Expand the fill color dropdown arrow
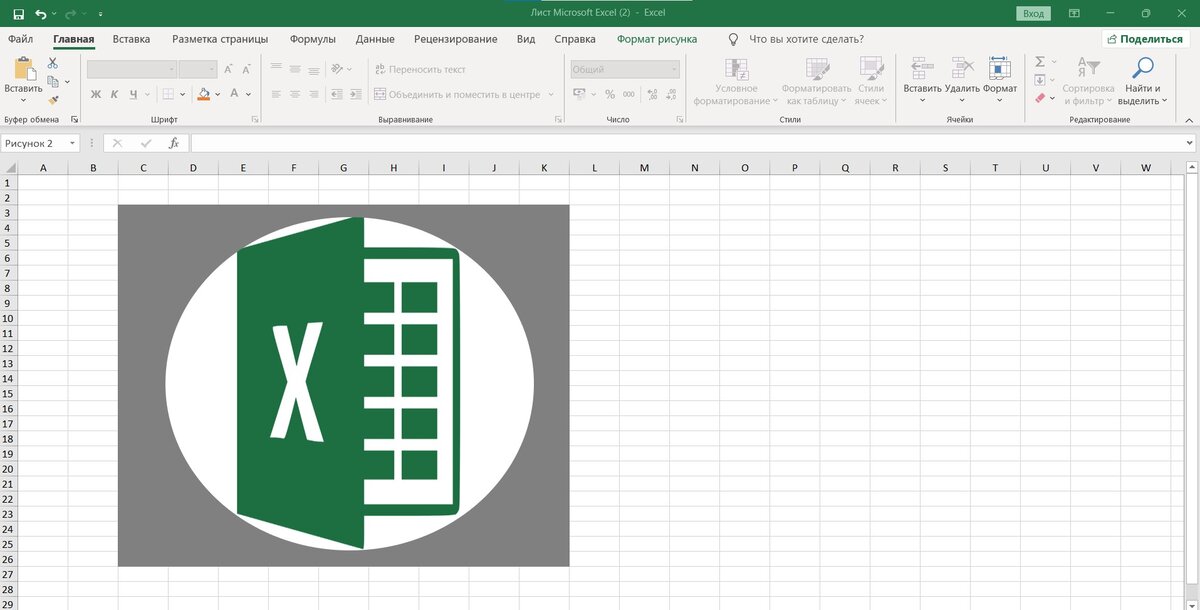Viewport: 1200px width, 610px height. point(218,94)
